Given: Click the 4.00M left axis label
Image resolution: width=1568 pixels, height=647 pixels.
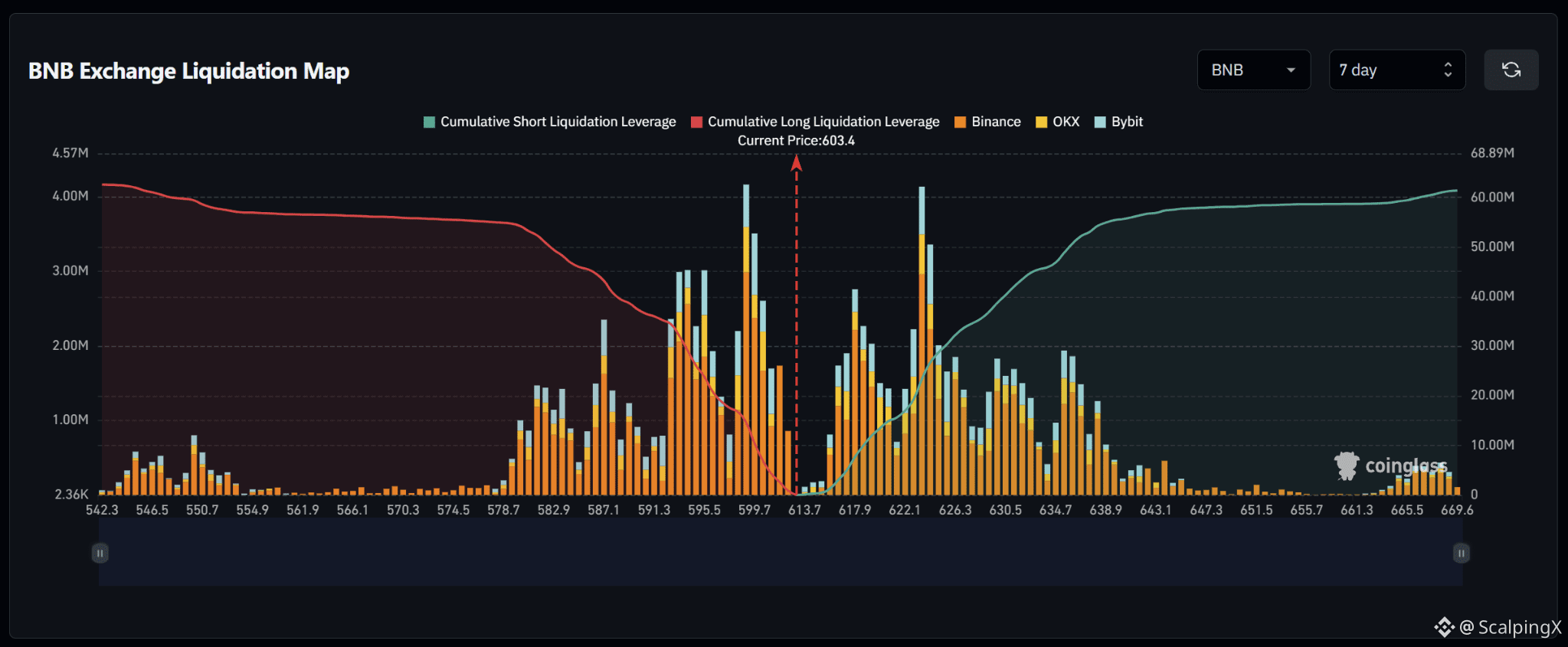Looking at the screenshot, I should pos(70,196).
